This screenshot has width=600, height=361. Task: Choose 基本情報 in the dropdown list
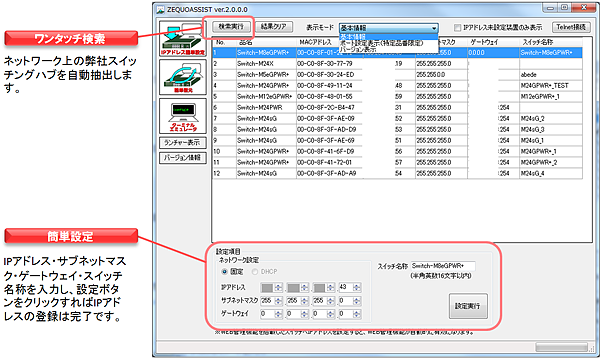coord(388,37)
